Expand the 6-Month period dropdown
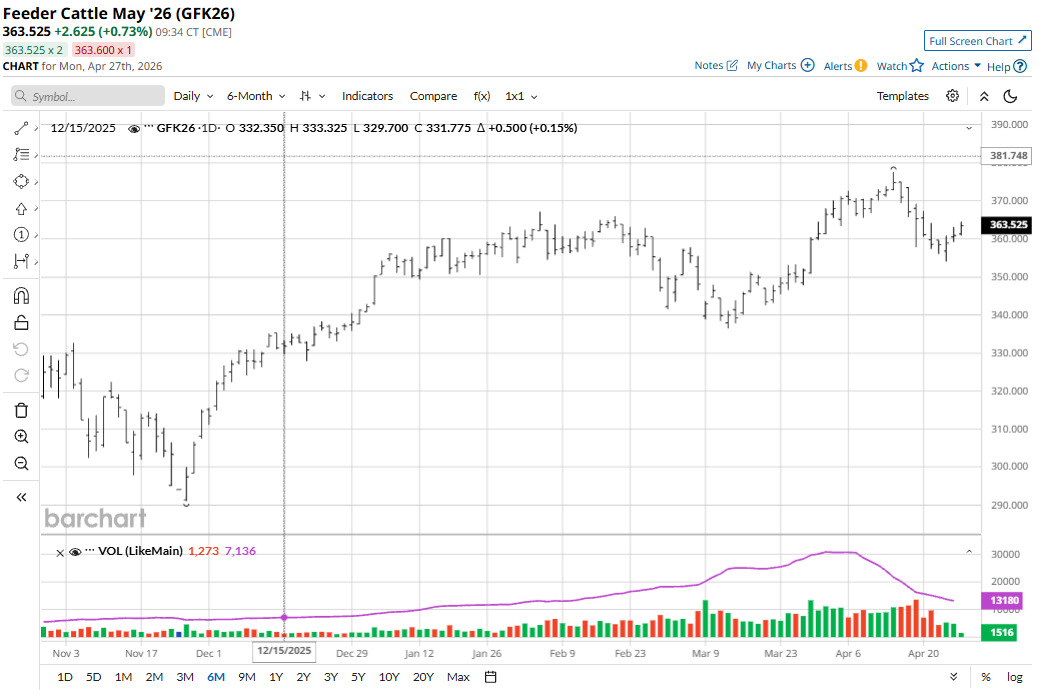Viewport: 1049px width, 697px height. [x=256, y=96]
